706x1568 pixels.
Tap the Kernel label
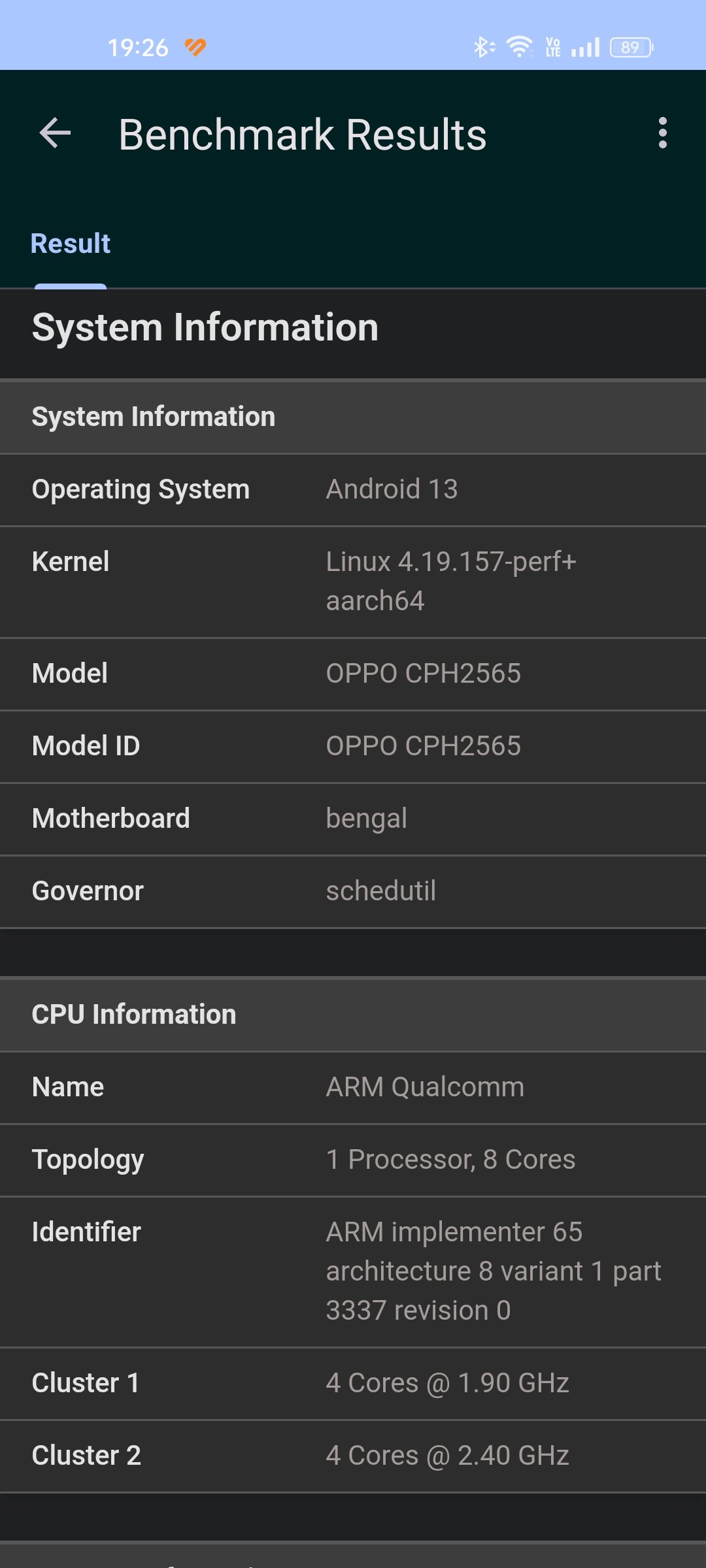(x=71, y=562)
